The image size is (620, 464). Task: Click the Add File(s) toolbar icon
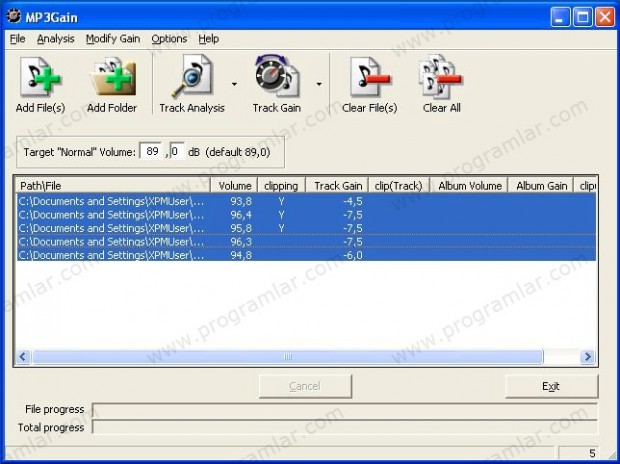point(40,77)
